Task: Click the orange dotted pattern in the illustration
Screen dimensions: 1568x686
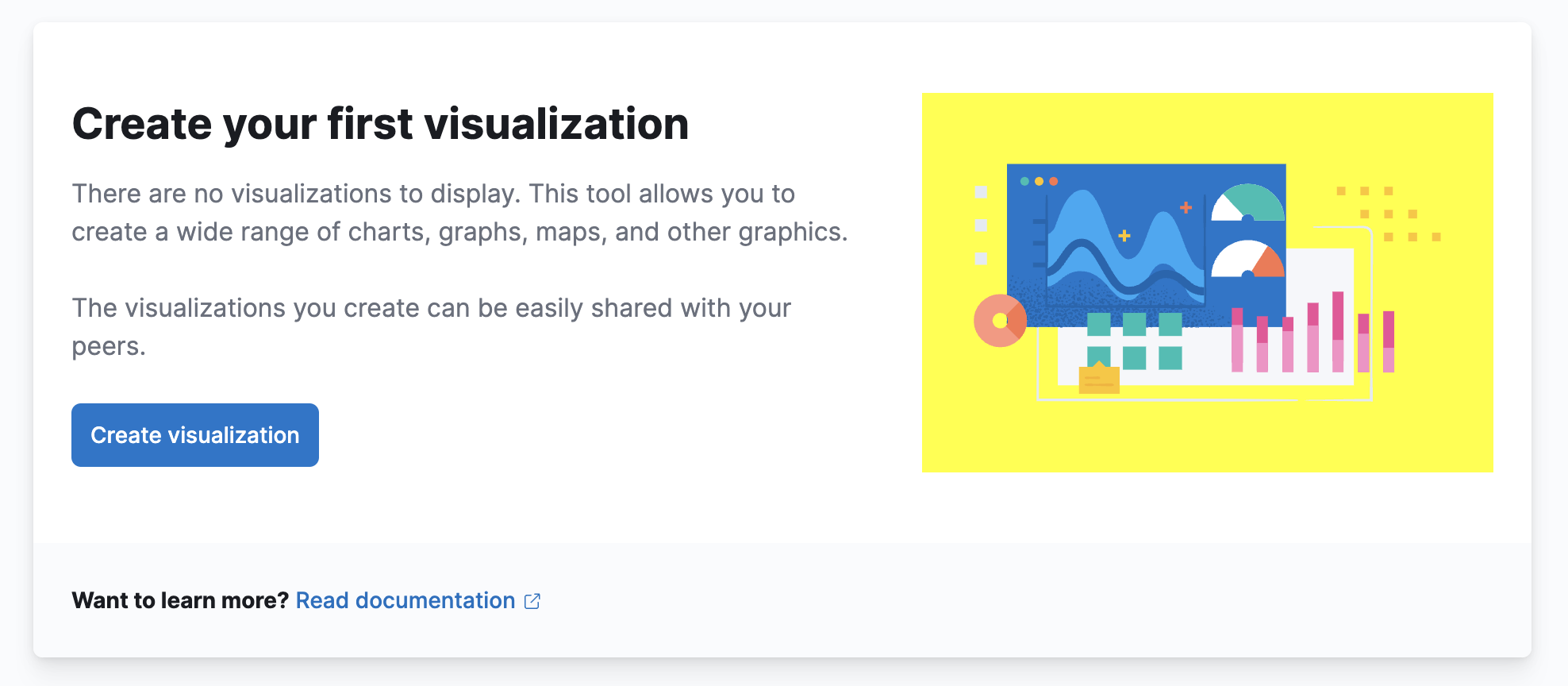Action: pos(1389,214)
